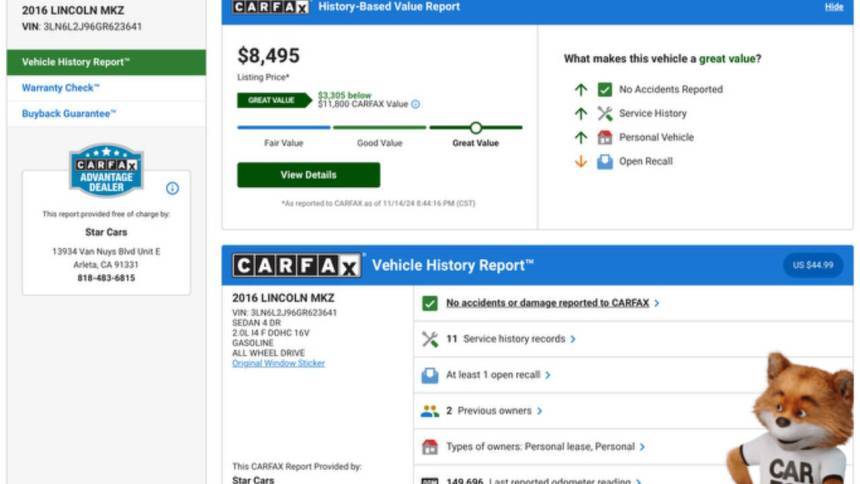Open the Vehicle History Report tab
The image size is (860, 484).
pyautogui.click(x=106, y=62)
